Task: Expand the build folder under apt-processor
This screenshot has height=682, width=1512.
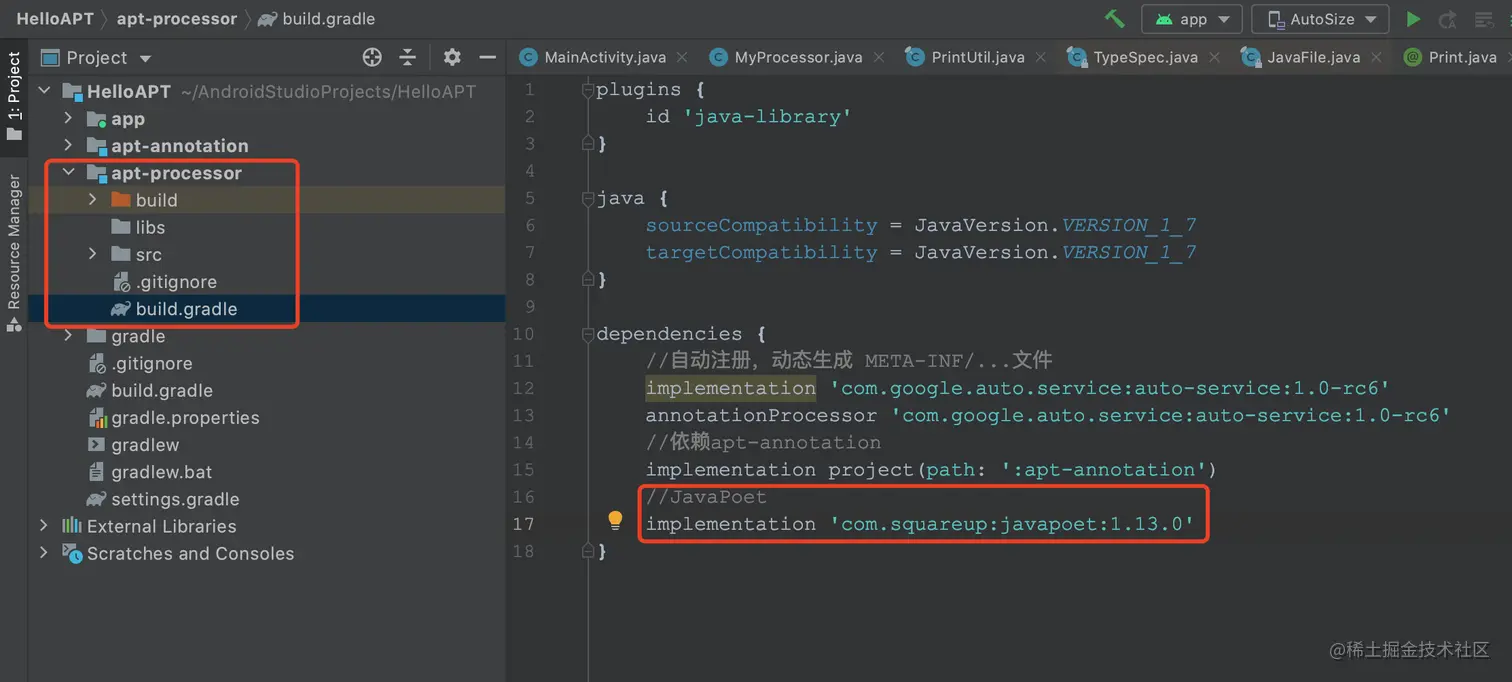Action: pos(92,199)
